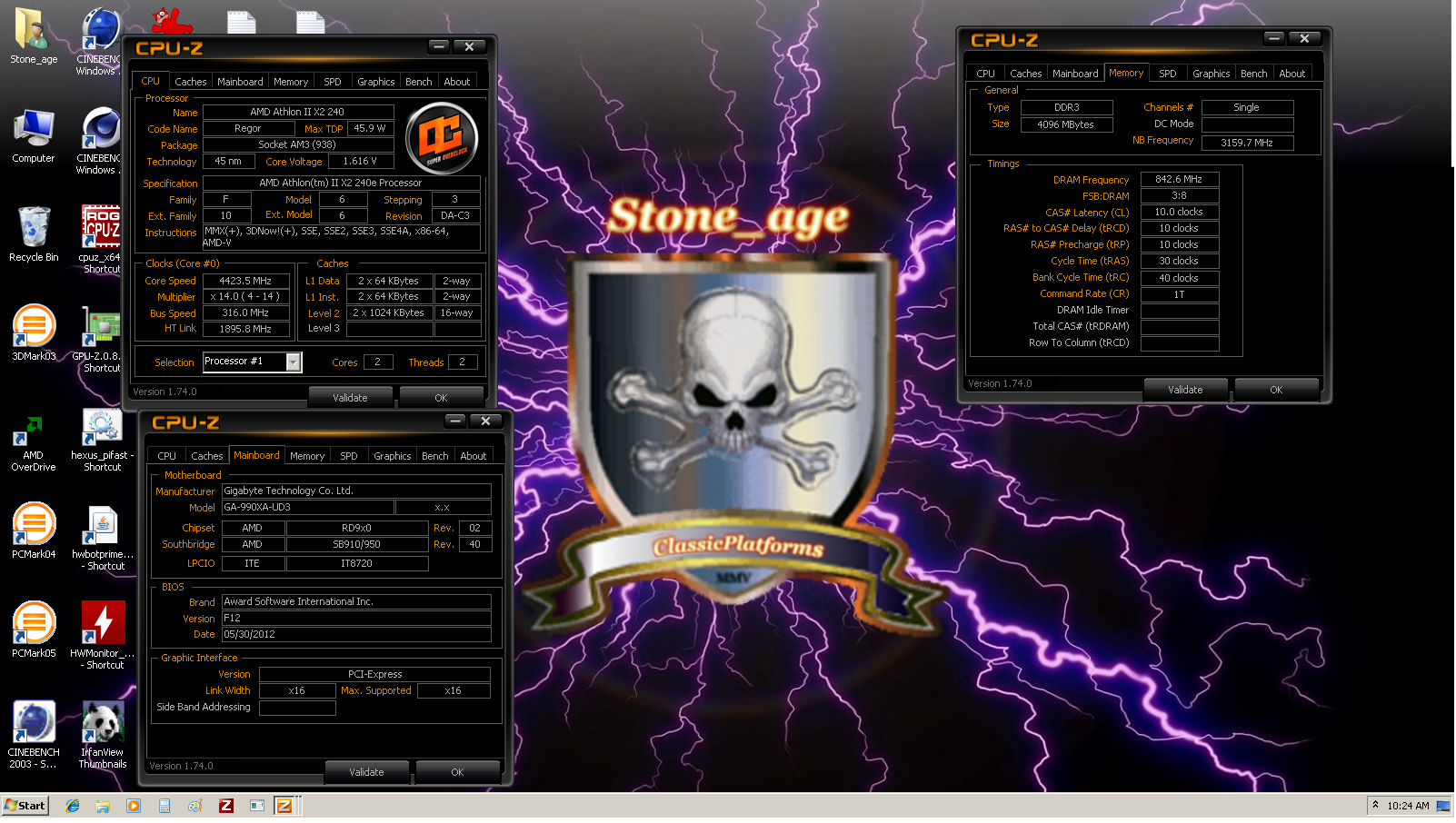The image size is (1456, 823).
Task: Click the motherboard model GA-990XA-UD3
Action: 308,508
